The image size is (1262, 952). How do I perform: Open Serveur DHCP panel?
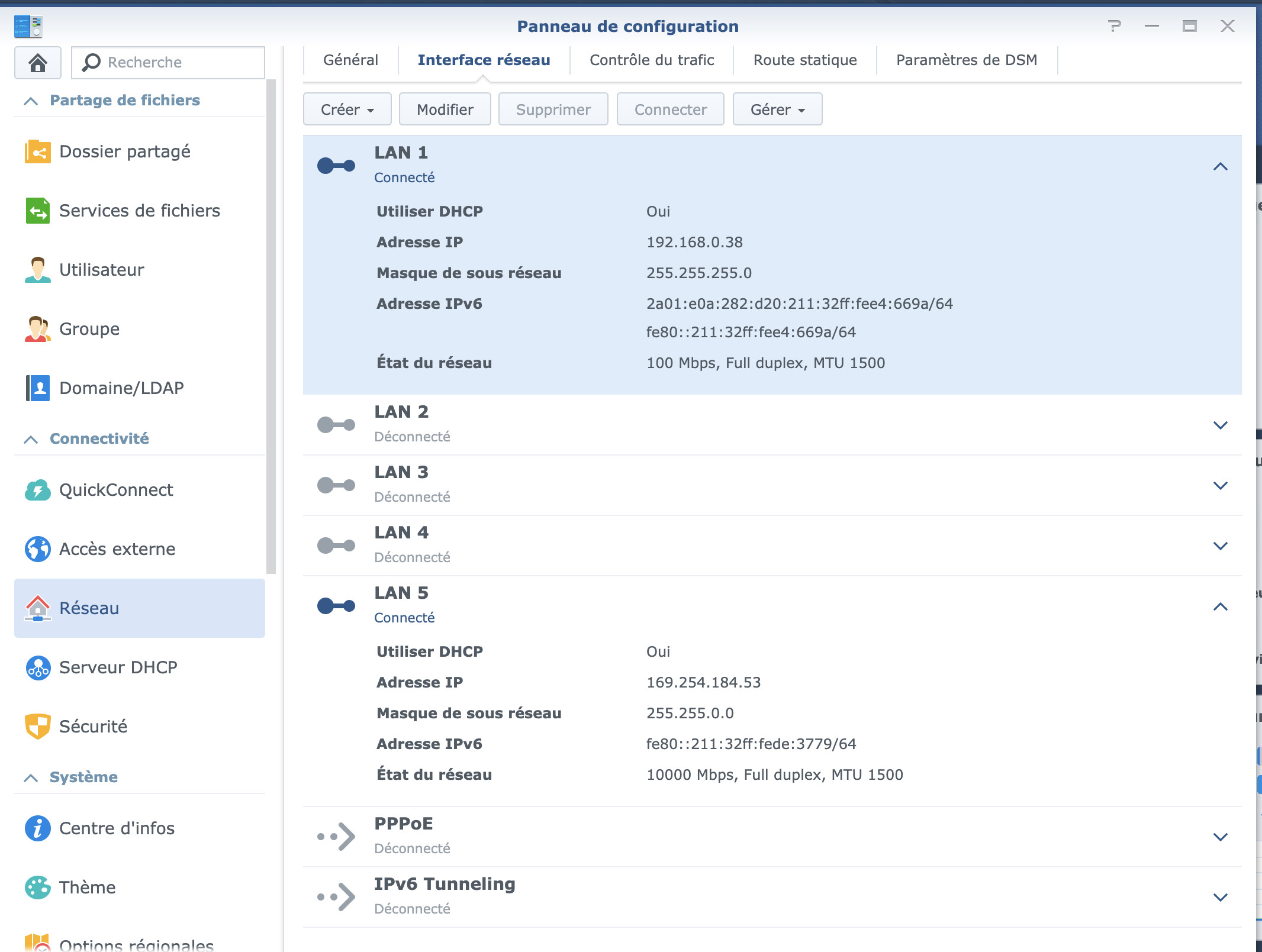coord(118,667)
